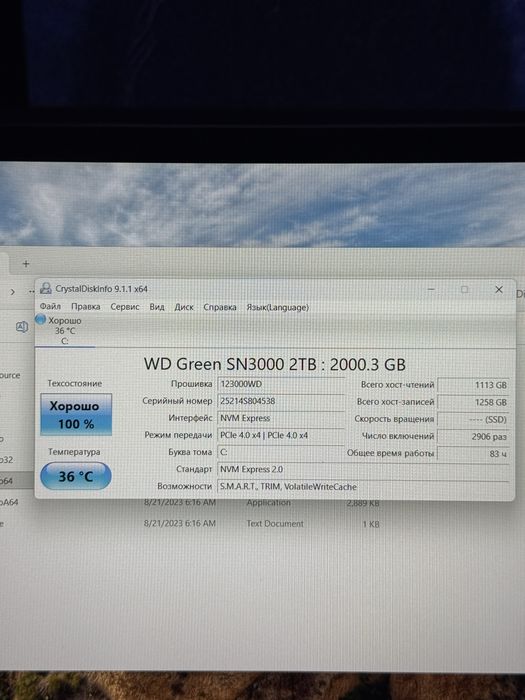Viewport: 525px width, 700px height.
Task: Click the WD Green SN3000 2TB title
Action: coord(275,364)
